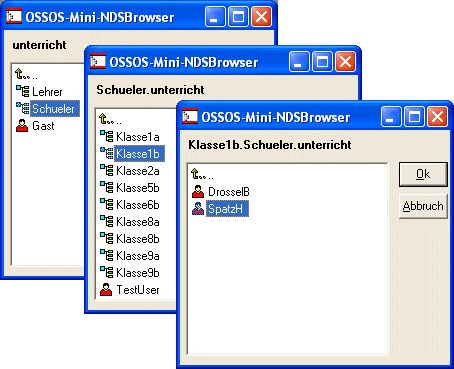Close the Klasse1b.Schueler.unterricht browser window
The width and height of the screenshot is (454, 369).
tap(437, 117)
